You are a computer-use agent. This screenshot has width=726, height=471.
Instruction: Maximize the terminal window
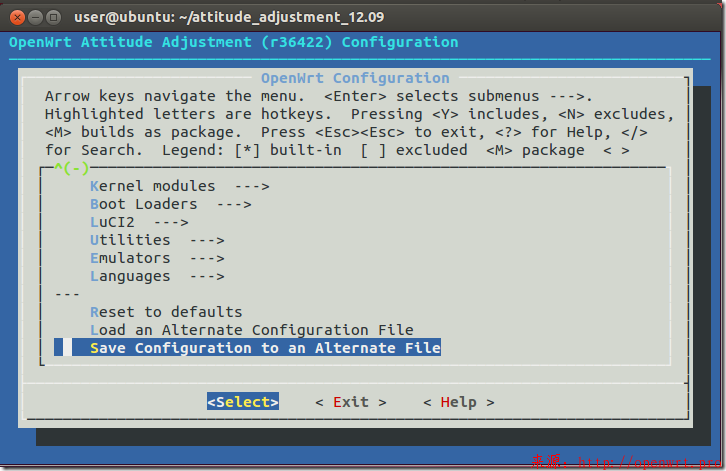[54, 18]
